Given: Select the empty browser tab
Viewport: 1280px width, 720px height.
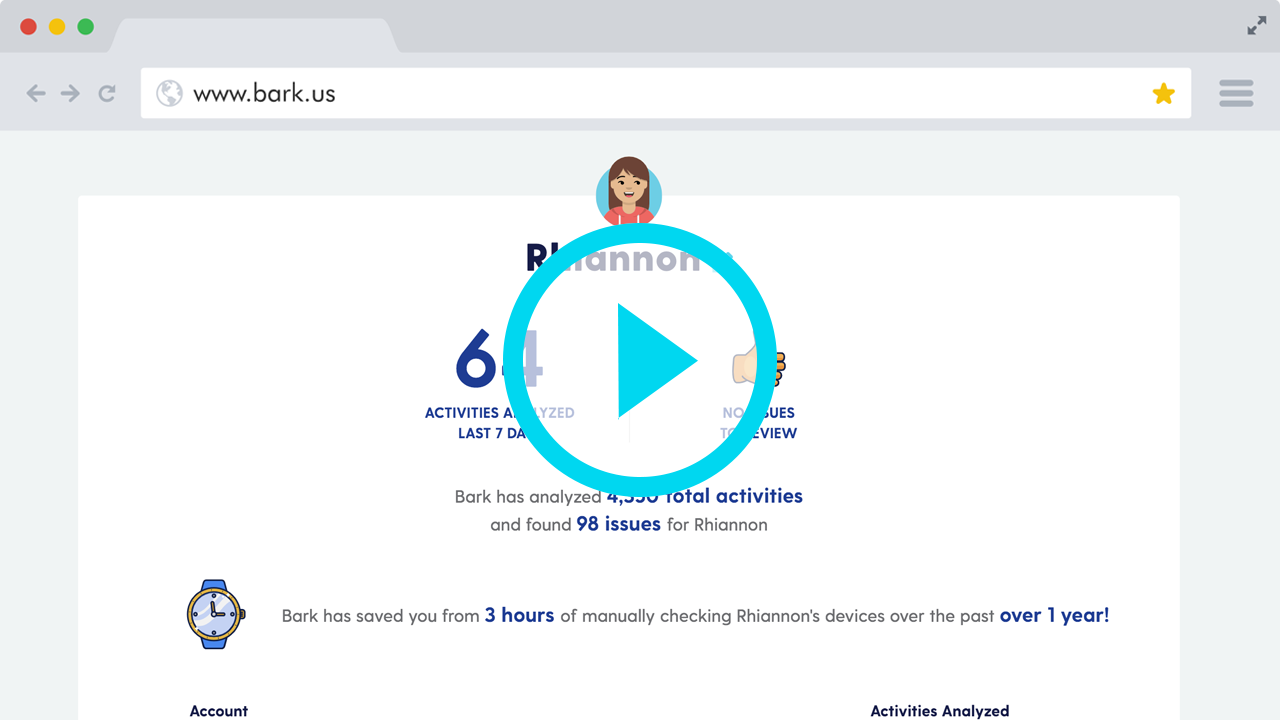Looking at the screenshot, I should (252, 36).
